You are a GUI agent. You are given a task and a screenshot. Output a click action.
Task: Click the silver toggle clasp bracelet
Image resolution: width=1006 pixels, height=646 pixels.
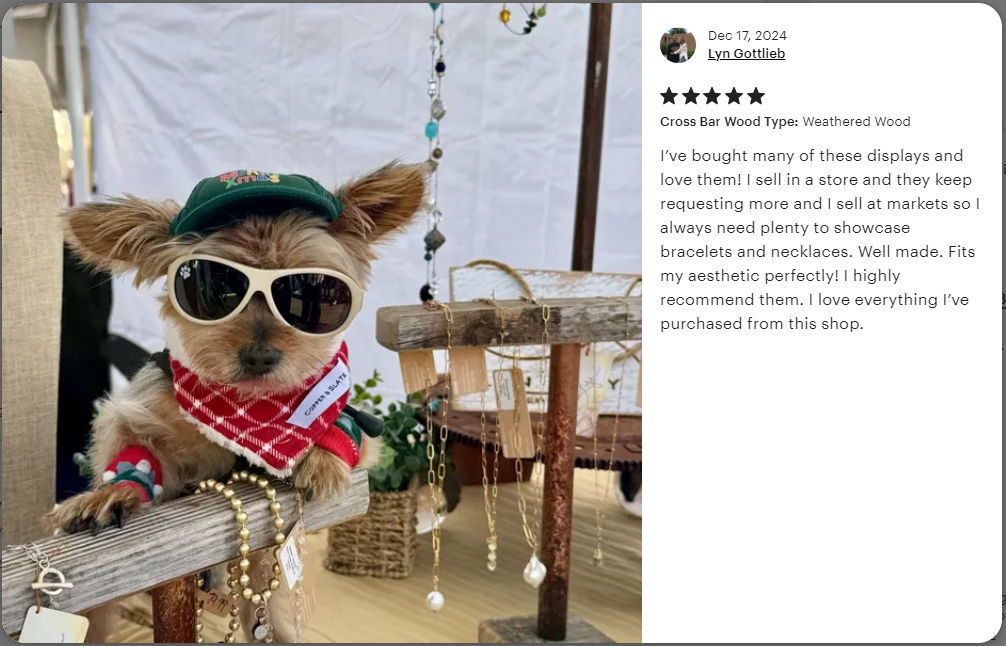pyautogui.click(x=50, y=579)
